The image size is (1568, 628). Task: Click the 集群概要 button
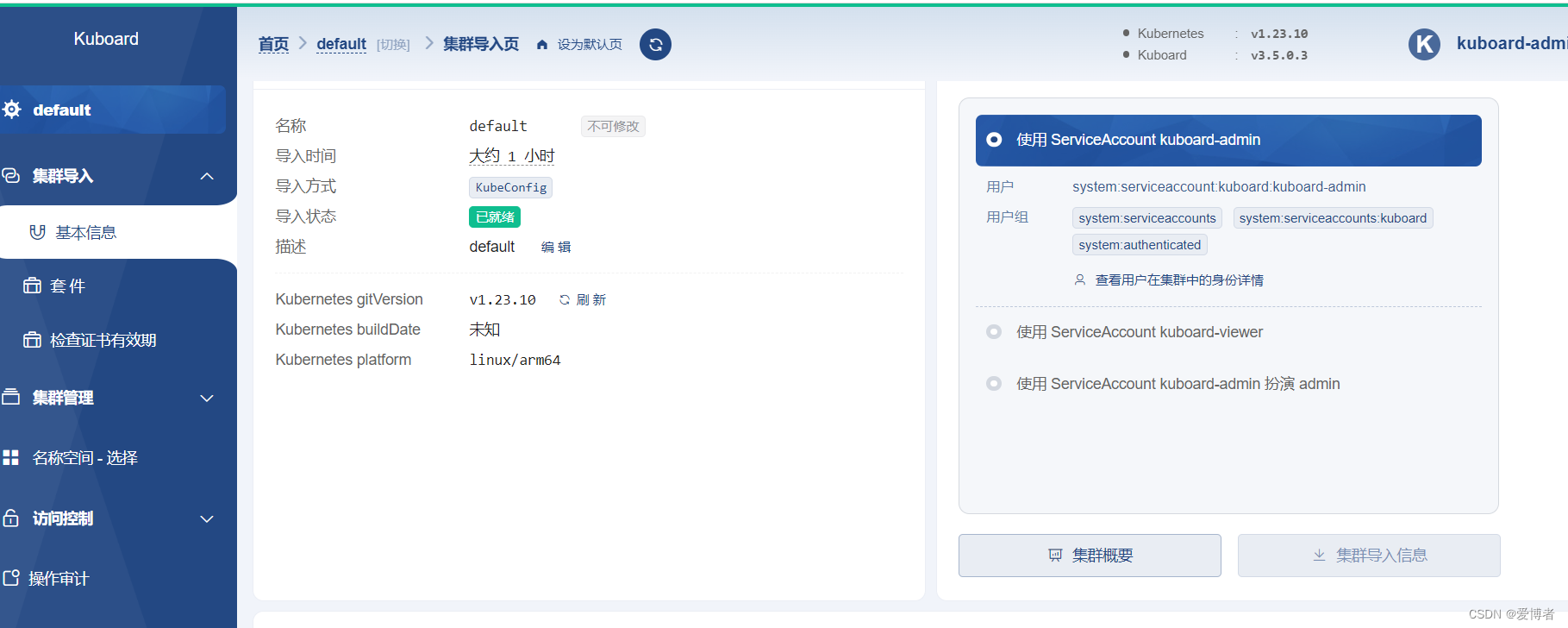[x=1090, y=556]
